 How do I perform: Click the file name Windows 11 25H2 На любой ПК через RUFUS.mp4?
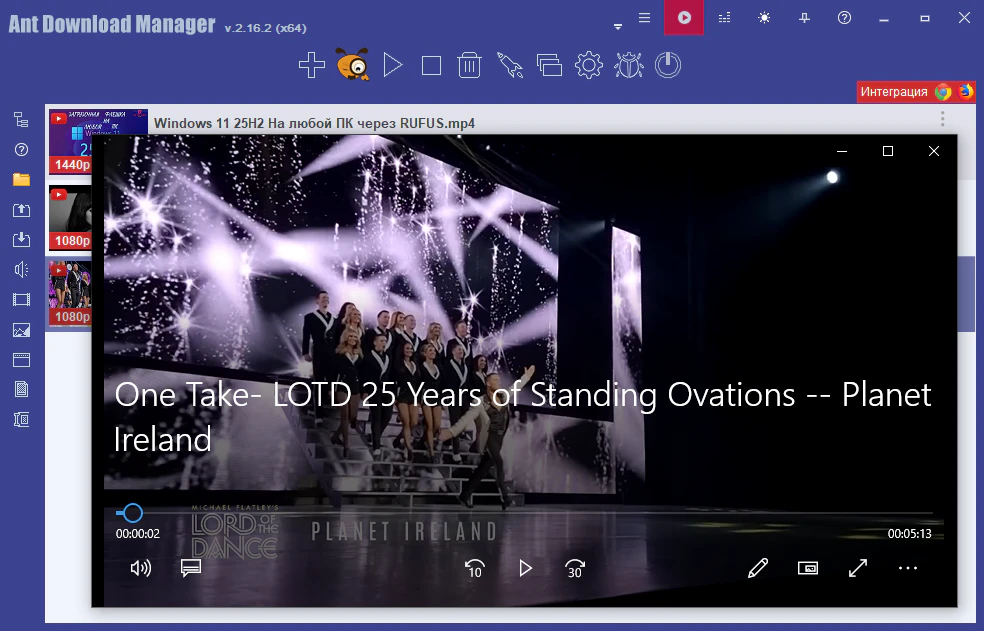(314, 123)
